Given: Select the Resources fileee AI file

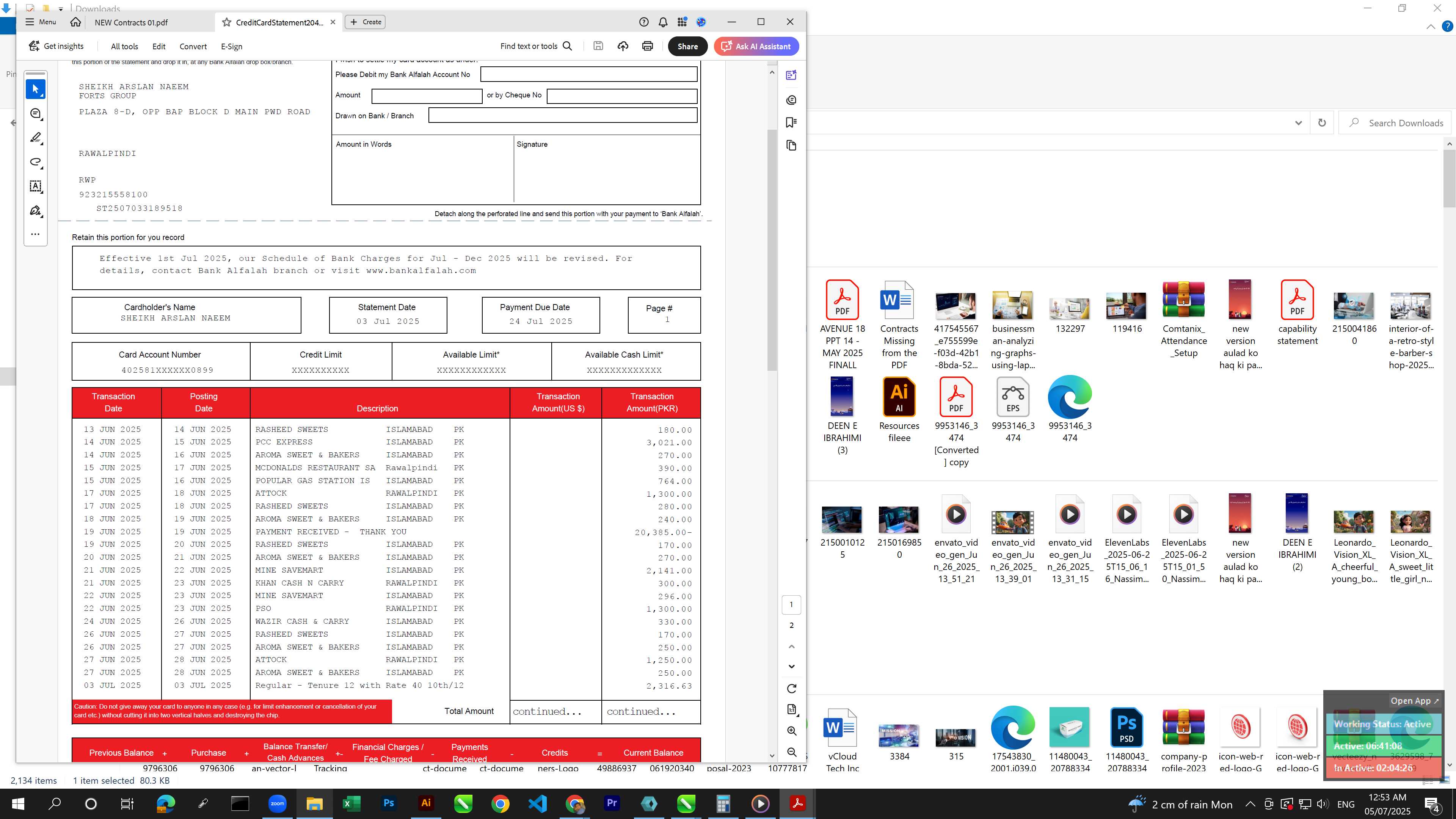Looking at the screenshot, I should pyautogui.click(x=899, y=410).
